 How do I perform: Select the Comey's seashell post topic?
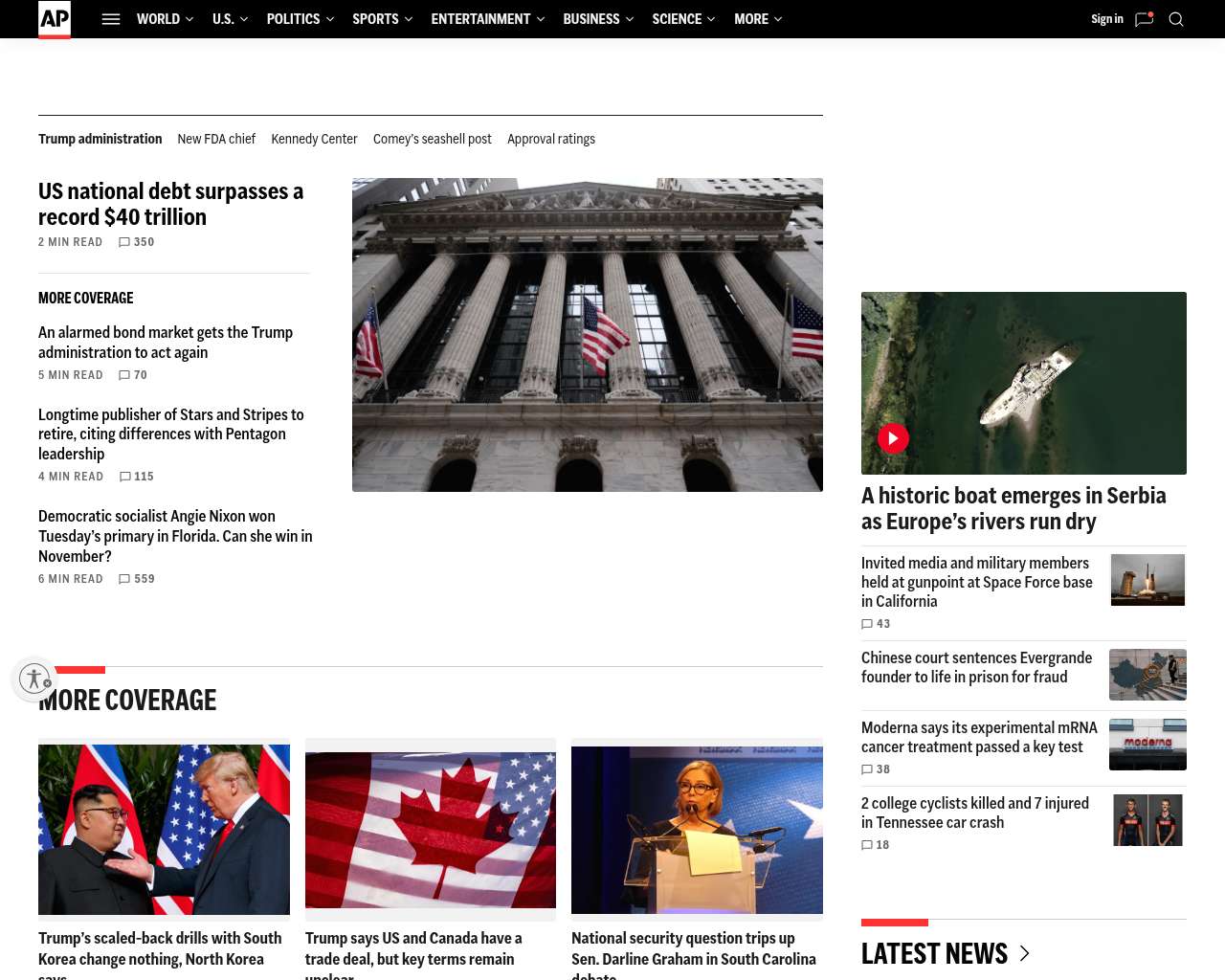click(x=433, y=139)
